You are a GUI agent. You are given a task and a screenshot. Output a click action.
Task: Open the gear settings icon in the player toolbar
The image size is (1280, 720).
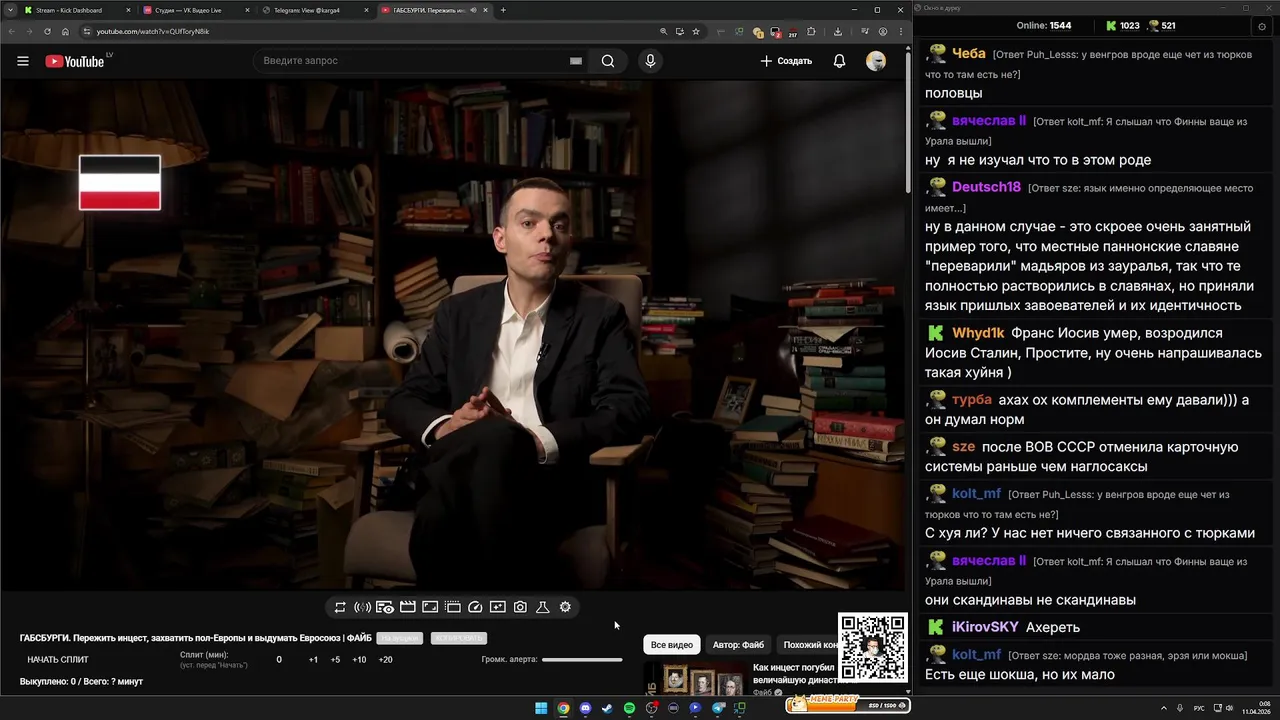click(565, 607)
